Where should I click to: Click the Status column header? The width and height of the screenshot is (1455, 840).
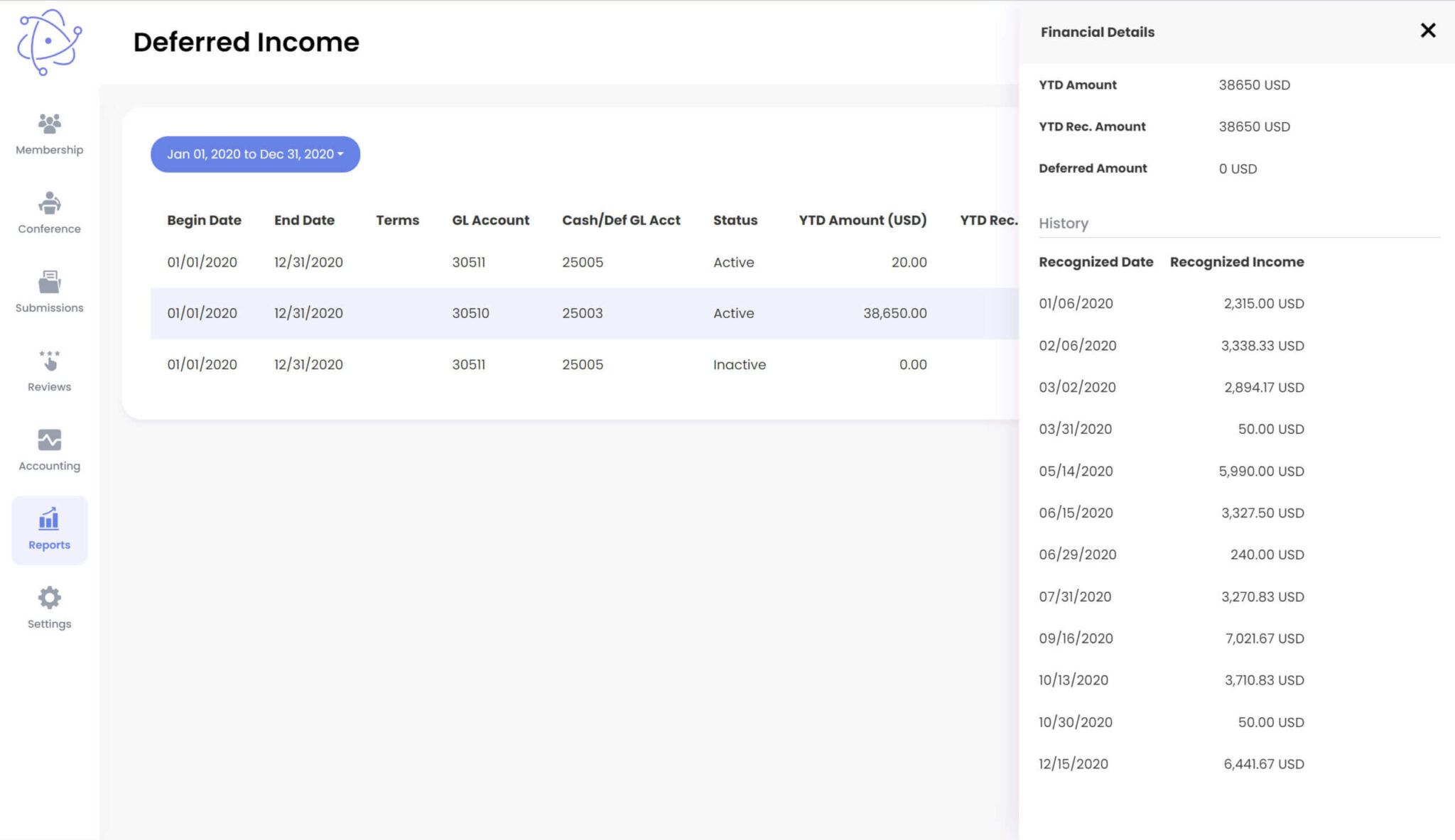[735, 220]
